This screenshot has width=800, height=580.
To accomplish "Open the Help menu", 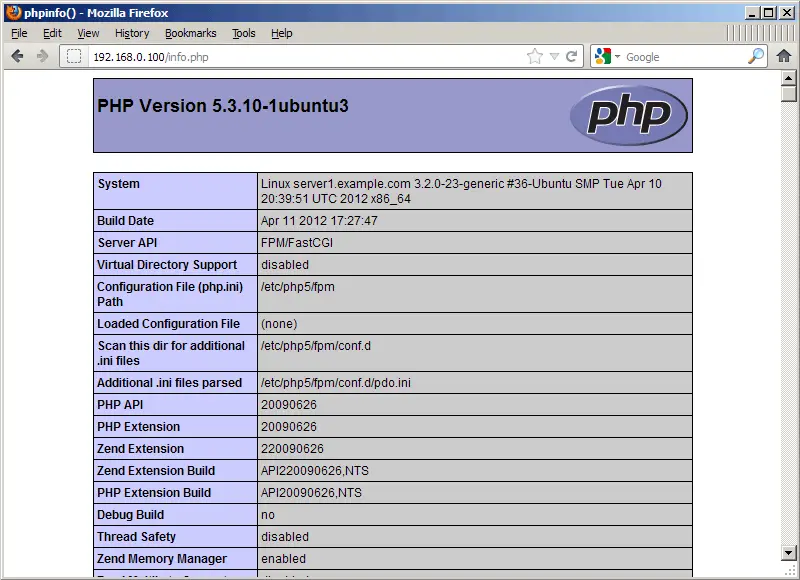I will [x=282, y=33].
